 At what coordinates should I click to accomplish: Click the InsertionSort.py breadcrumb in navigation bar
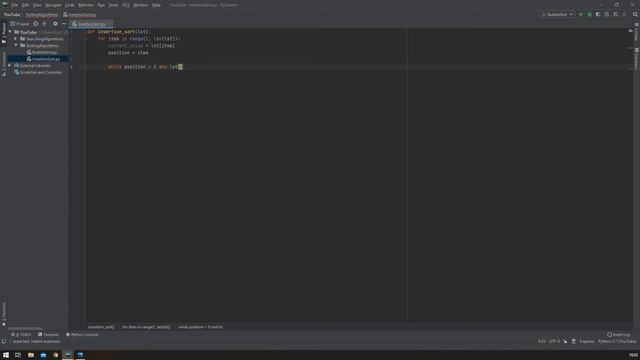[80, 15]
